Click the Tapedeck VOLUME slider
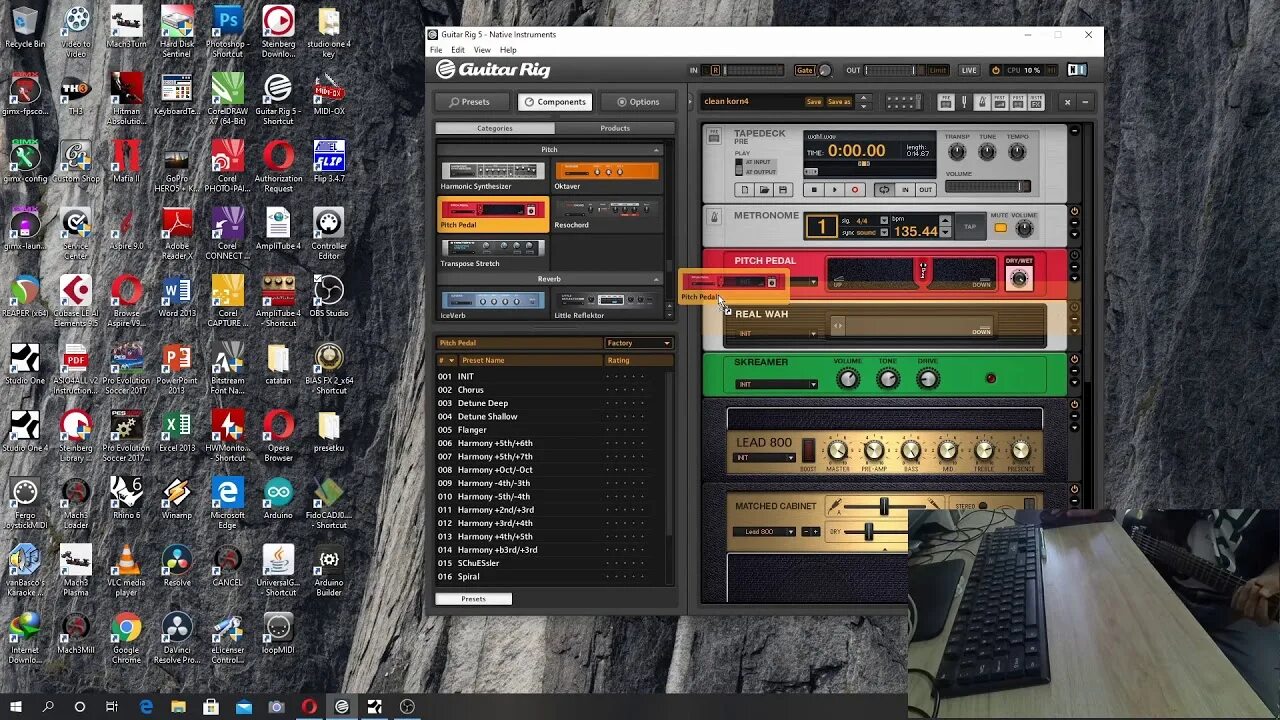Image resolution: width=1280 pixels, height=720 pixels. pos(988,187)
